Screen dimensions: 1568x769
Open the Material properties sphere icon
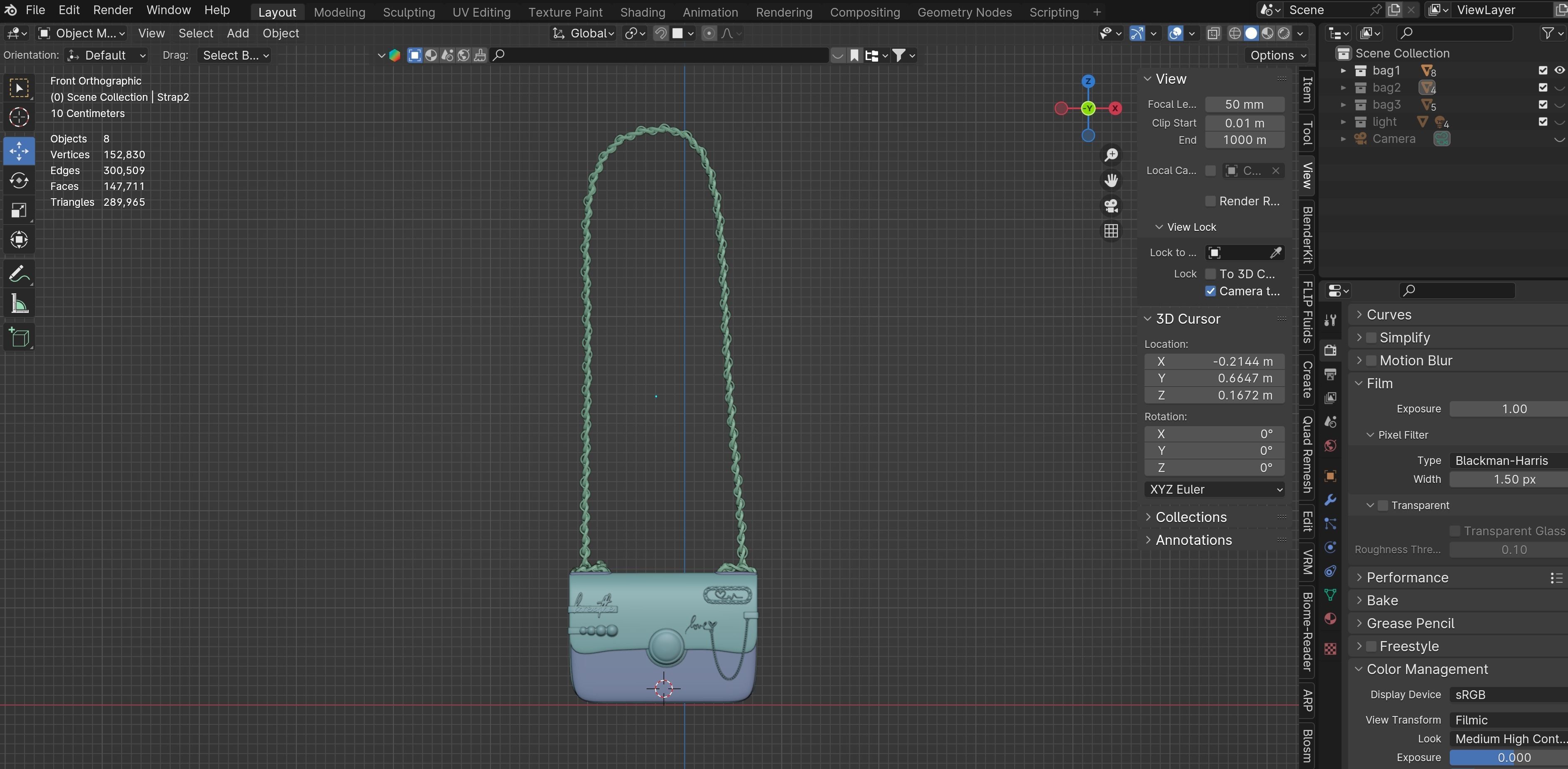[1330, 619]
